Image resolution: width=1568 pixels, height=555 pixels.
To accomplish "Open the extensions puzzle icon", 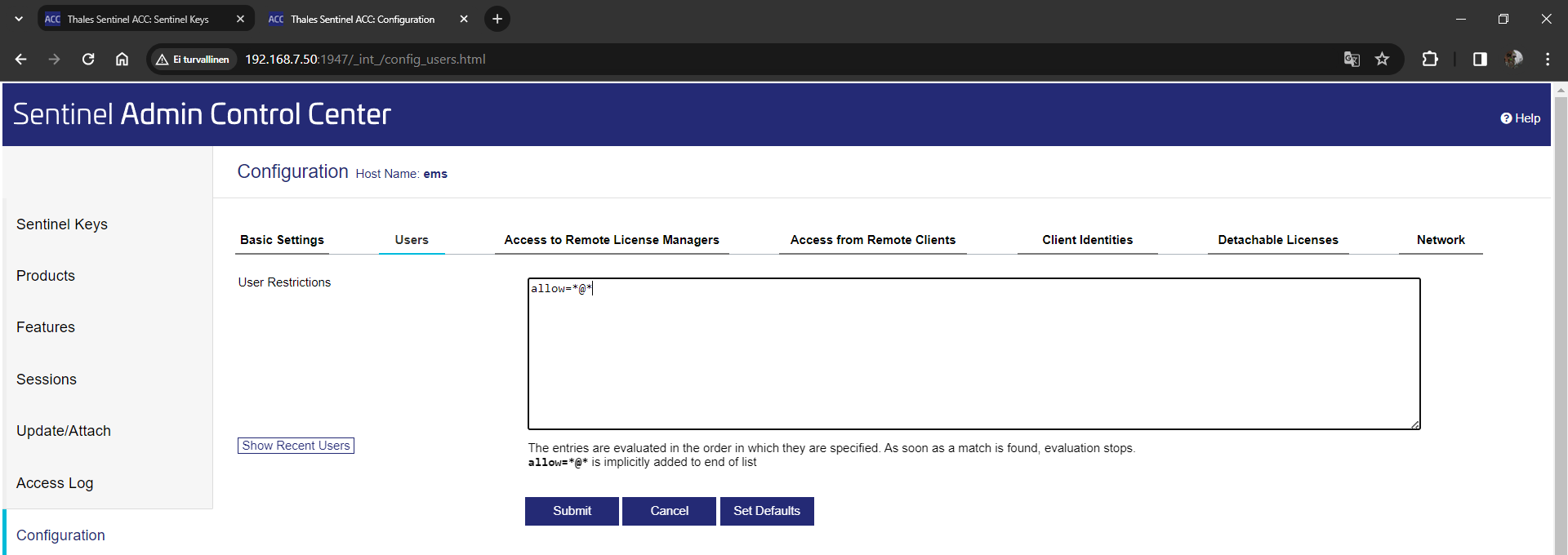I will (x=1430, y=59).
